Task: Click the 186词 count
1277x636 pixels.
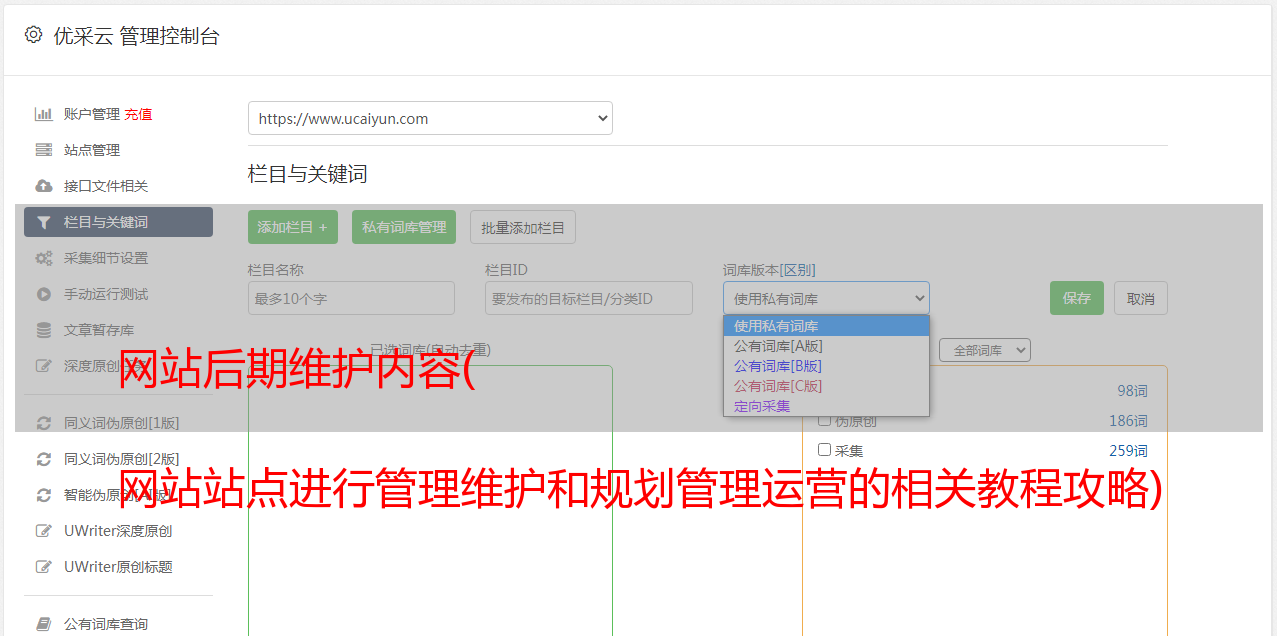Action: point(1128,421)
